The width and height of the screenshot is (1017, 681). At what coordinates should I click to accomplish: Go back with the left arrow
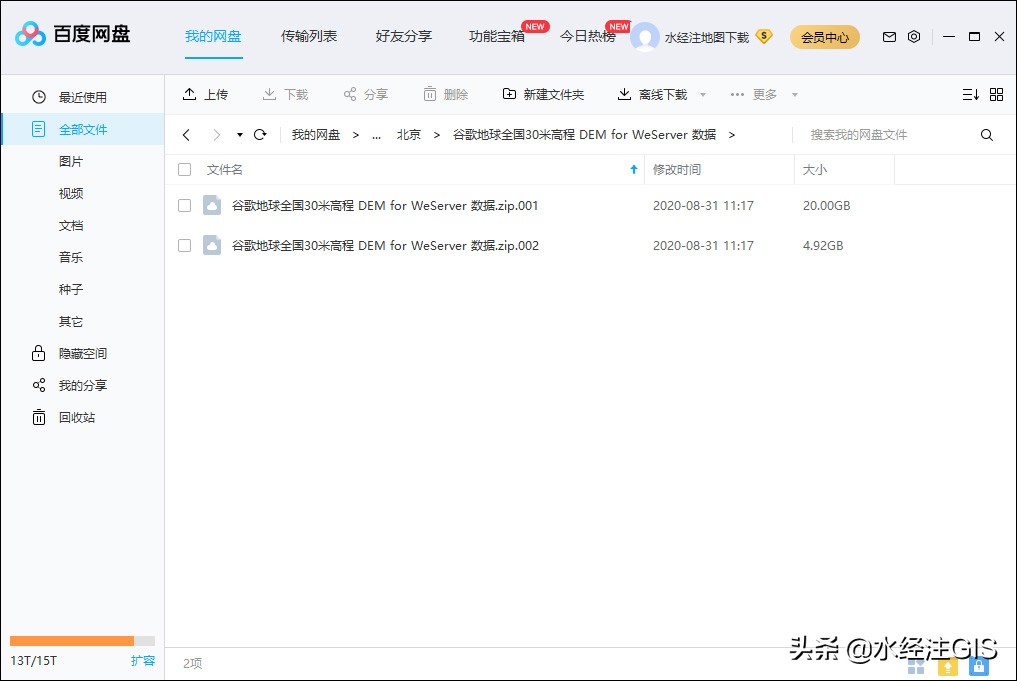point(187,135)
